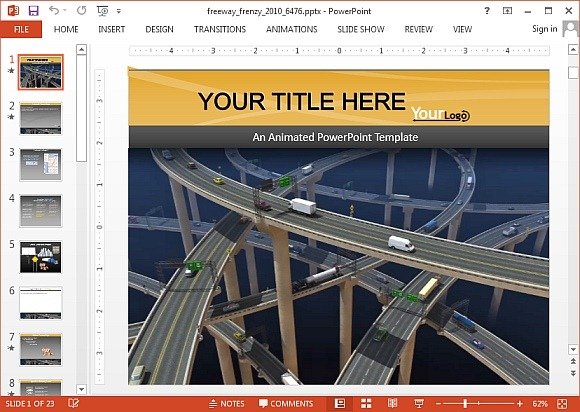Select the ANIMATIONS tab
The height and width of the screenshot is (412, 580).
pos(292,29)
